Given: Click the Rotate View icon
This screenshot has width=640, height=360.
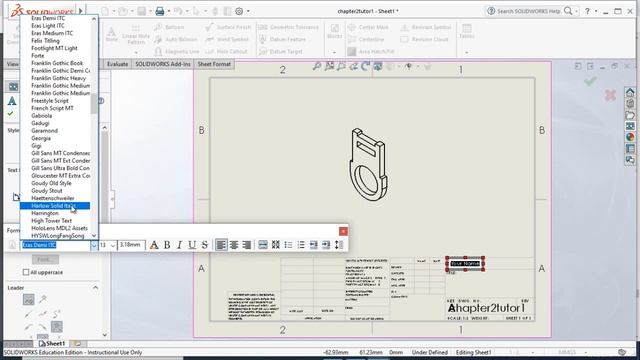Looking at the screenshot, I should pos(366,66).
